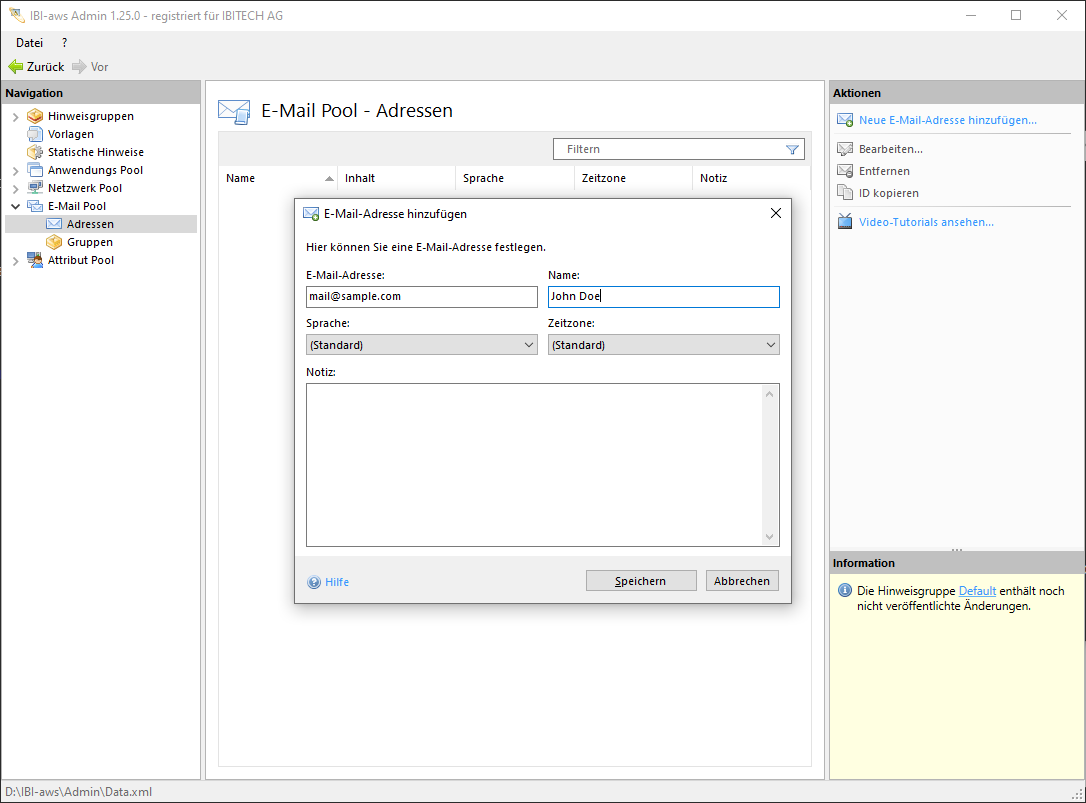Open the Datei menu
Viewport: 1086px width, 803px height.
click(29, 43)
